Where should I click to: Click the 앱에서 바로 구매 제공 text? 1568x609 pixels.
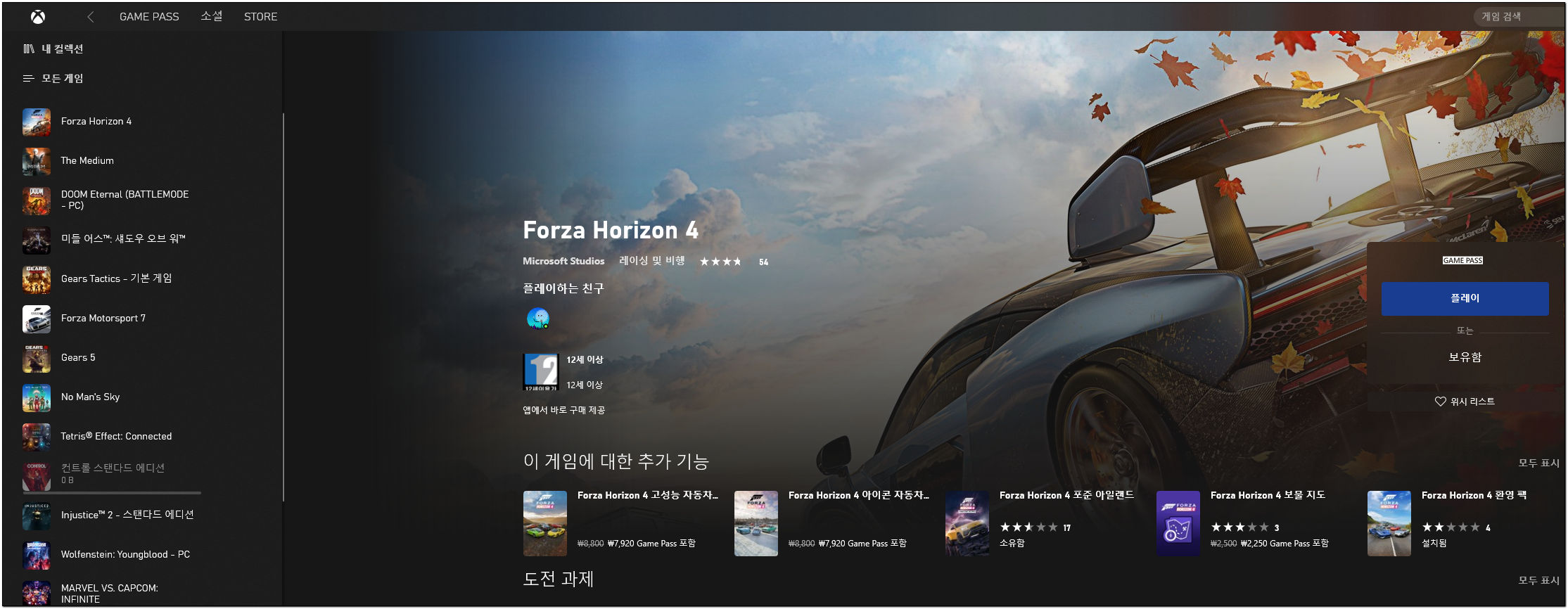click(x=563, y=410)
